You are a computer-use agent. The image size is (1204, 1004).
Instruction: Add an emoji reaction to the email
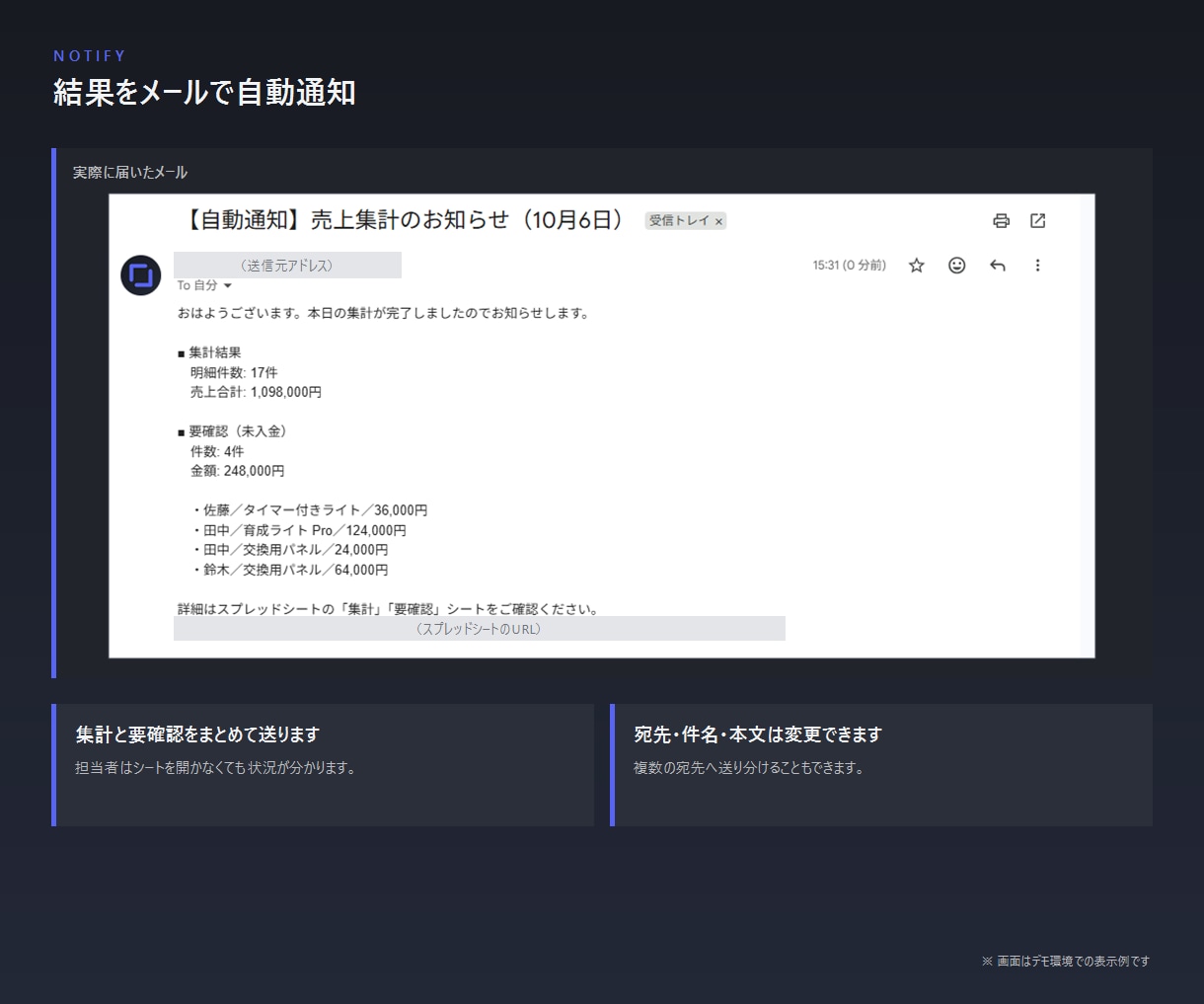pos(956,266)
